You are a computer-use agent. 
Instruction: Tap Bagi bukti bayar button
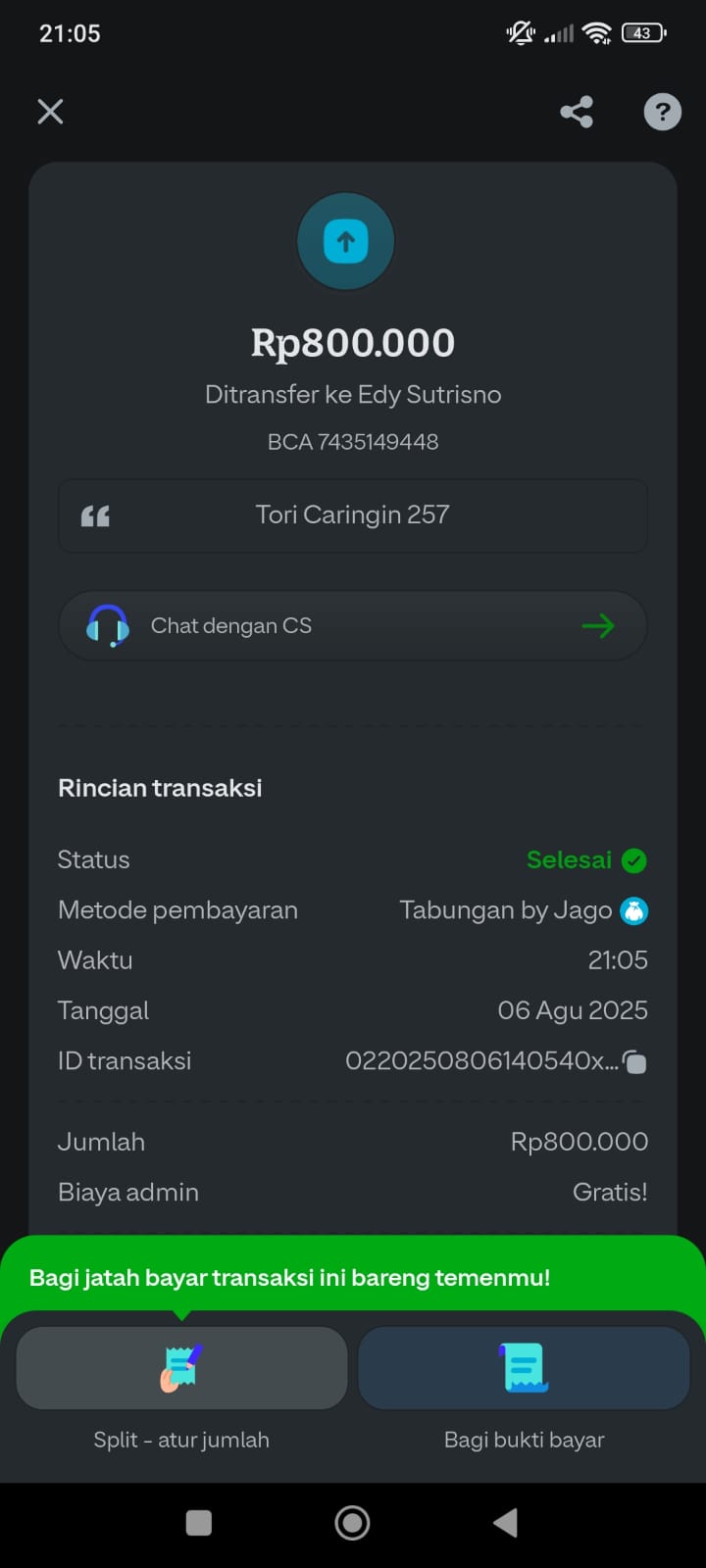point(524,1369)
